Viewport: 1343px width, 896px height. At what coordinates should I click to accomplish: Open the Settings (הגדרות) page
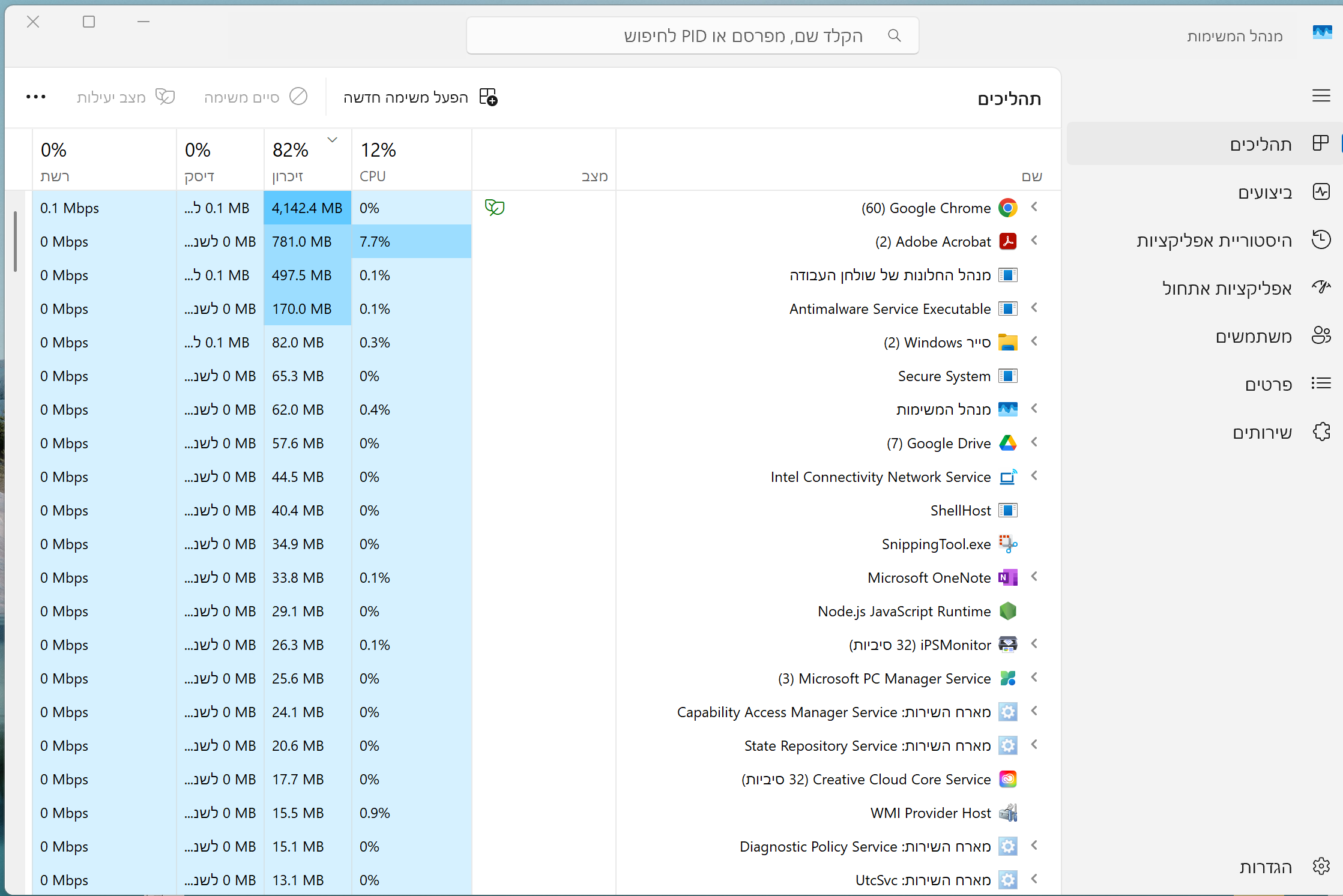click(1266, 867)
